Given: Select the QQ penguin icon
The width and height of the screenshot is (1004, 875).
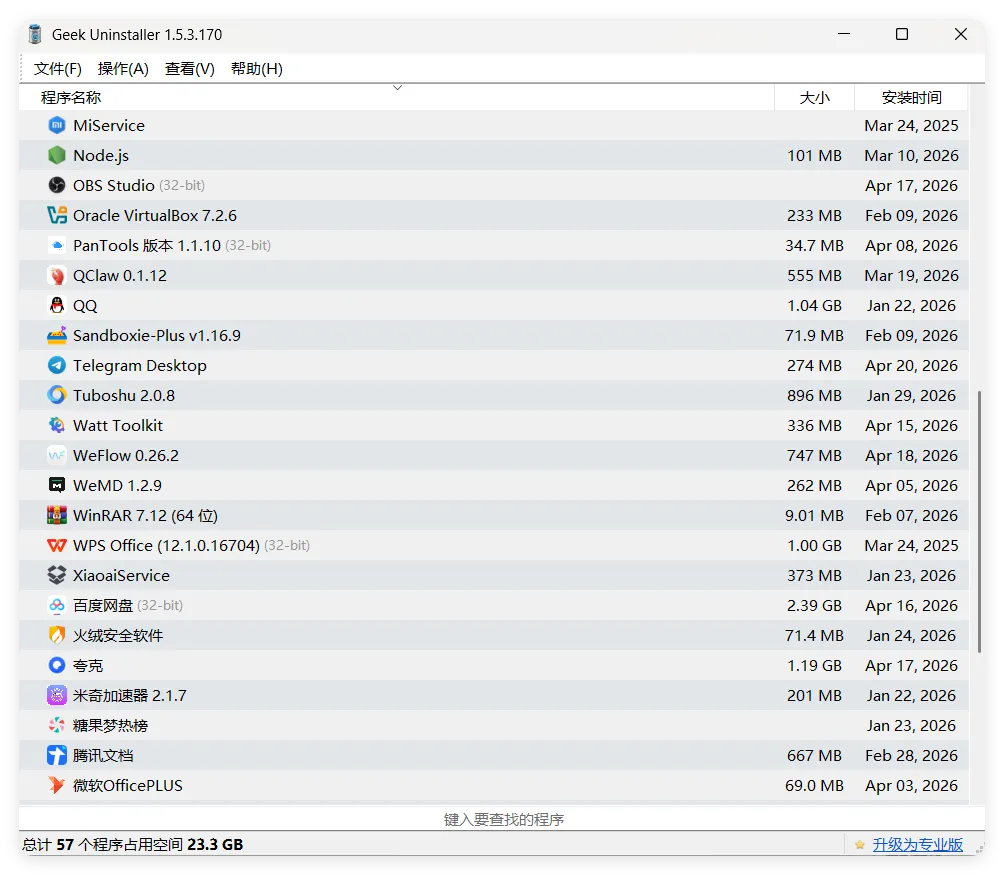Looking at the screenshot, I should pyautogui.click(x=57, y=305).
